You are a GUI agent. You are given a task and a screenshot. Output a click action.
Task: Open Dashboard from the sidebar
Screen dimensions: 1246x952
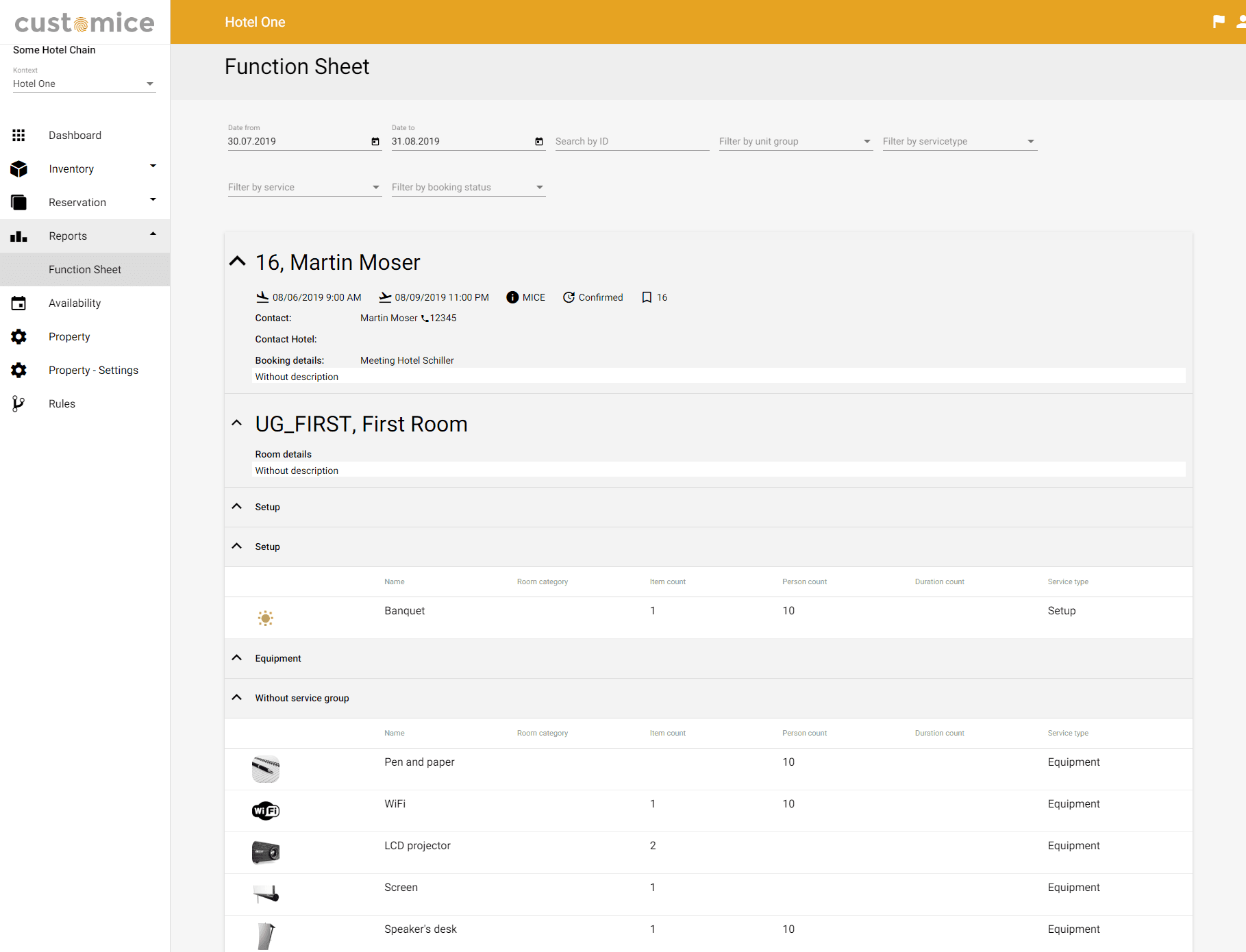coord(75,136)
